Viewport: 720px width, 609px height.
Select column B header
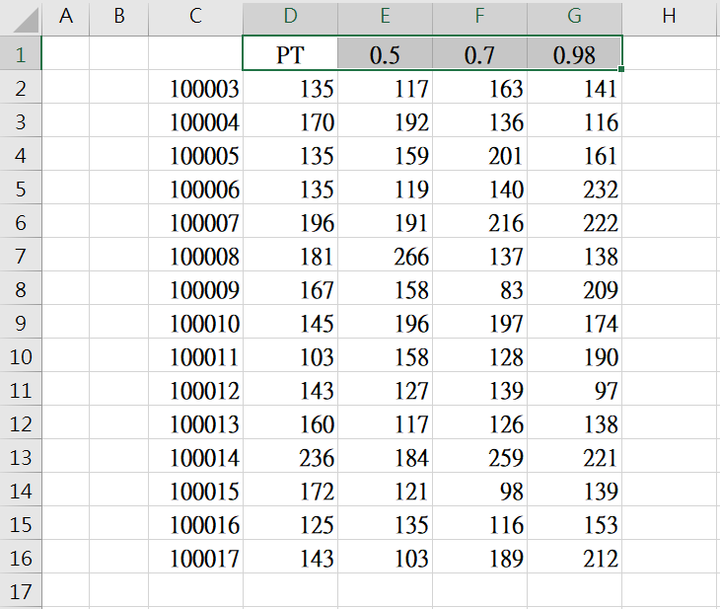pos(119,17)
